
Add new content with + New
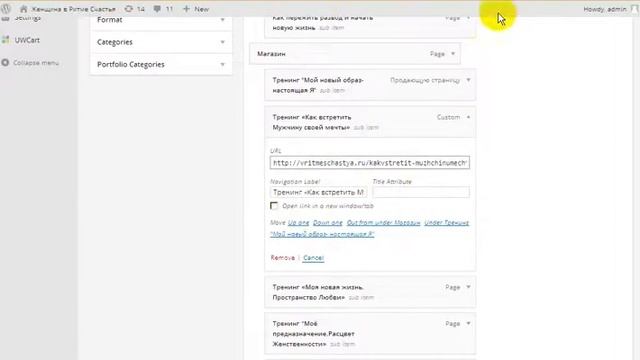click(196, 9)
